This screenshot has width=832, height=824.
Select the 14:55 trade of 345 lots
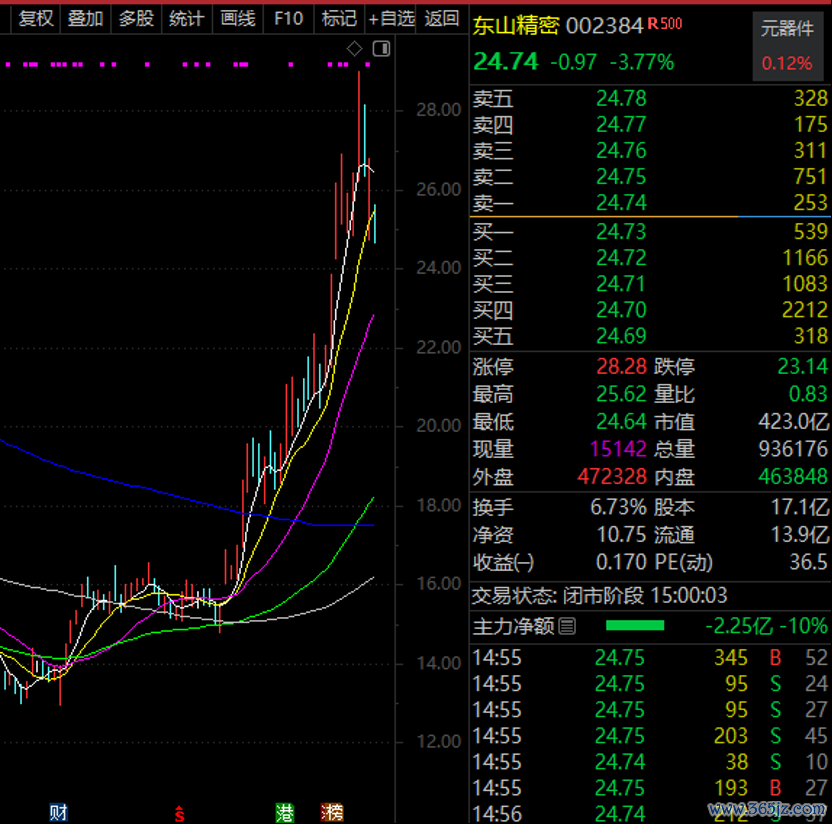(650, 657)
